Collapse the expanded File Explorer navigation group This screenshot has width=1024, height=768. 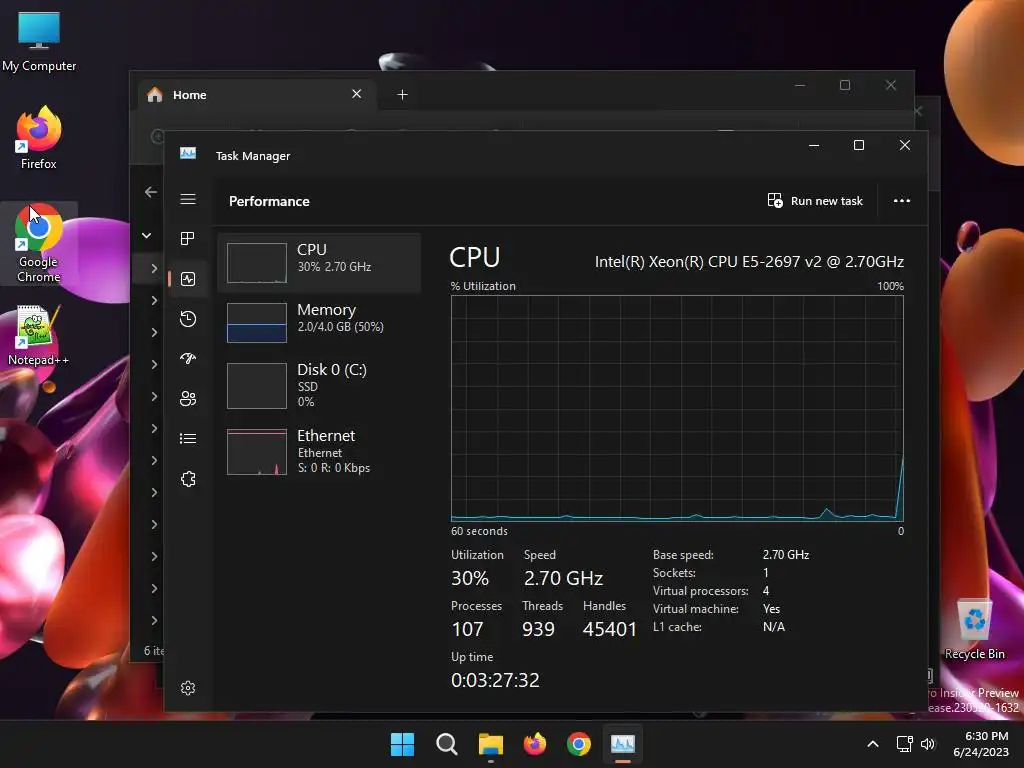(147, 236)
